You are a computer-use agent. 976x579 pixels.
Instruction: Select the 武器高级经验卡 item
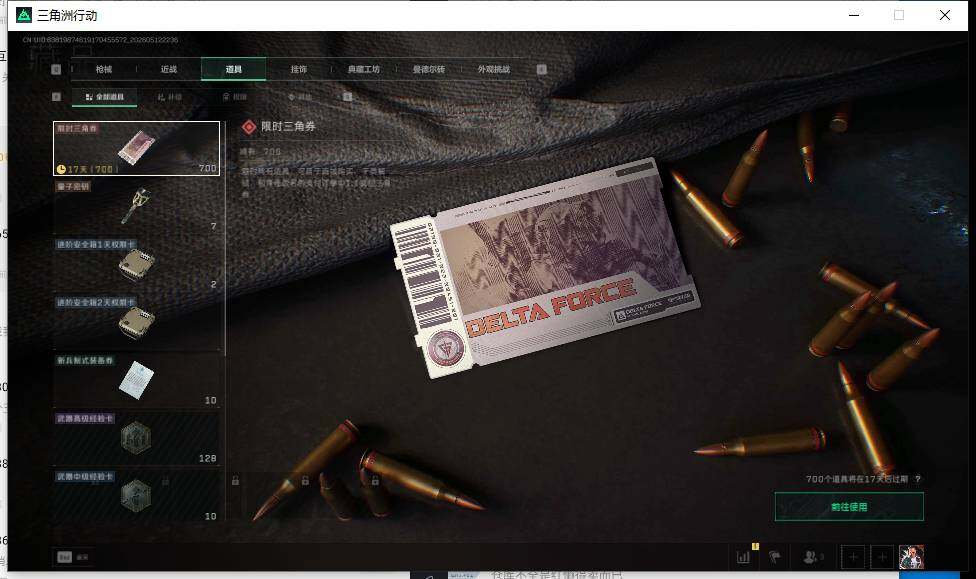136,438
